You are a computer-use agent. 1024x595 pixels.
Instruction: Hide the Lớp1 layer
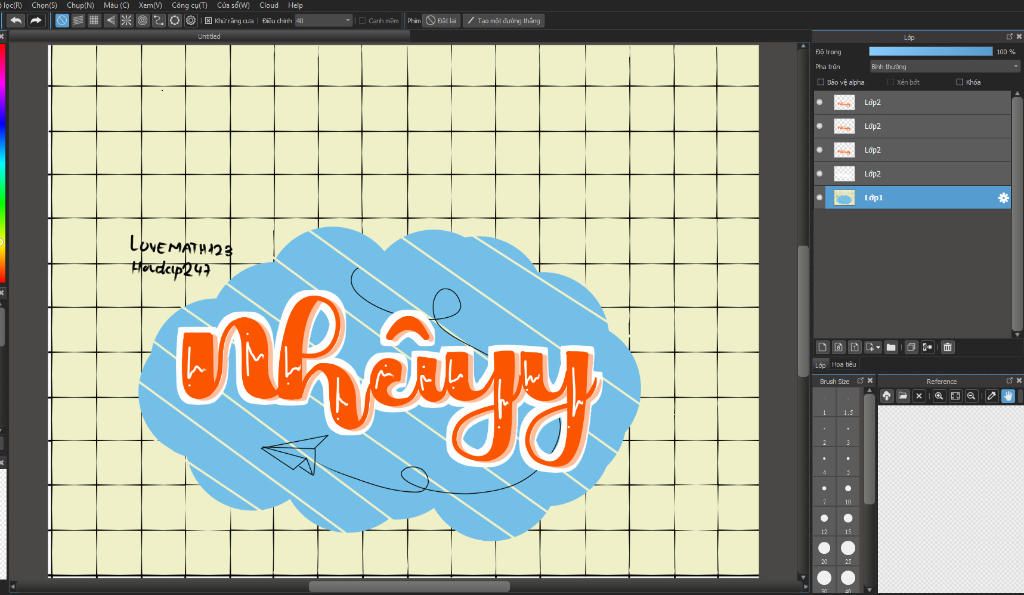820,197
